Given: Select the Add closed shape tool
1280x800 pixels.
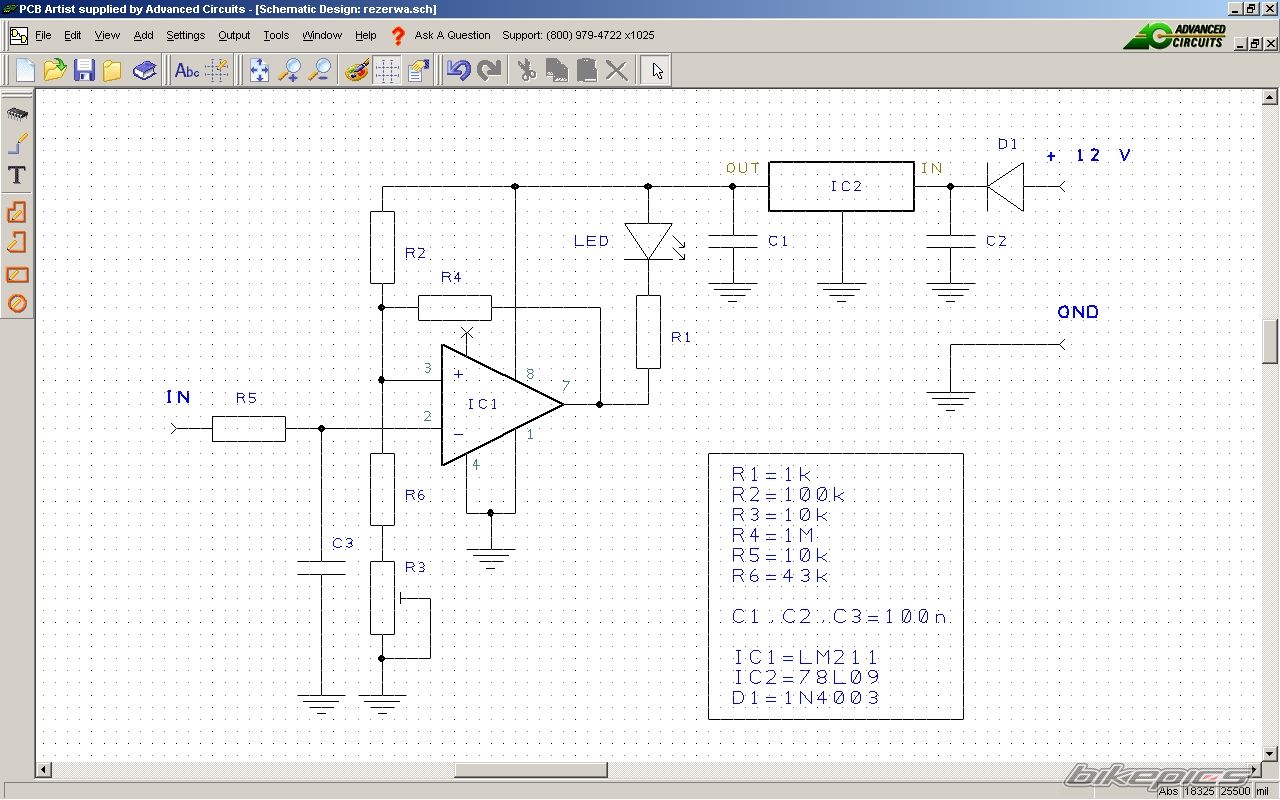Looking at the screenshot, I should (x=17, y=212).
